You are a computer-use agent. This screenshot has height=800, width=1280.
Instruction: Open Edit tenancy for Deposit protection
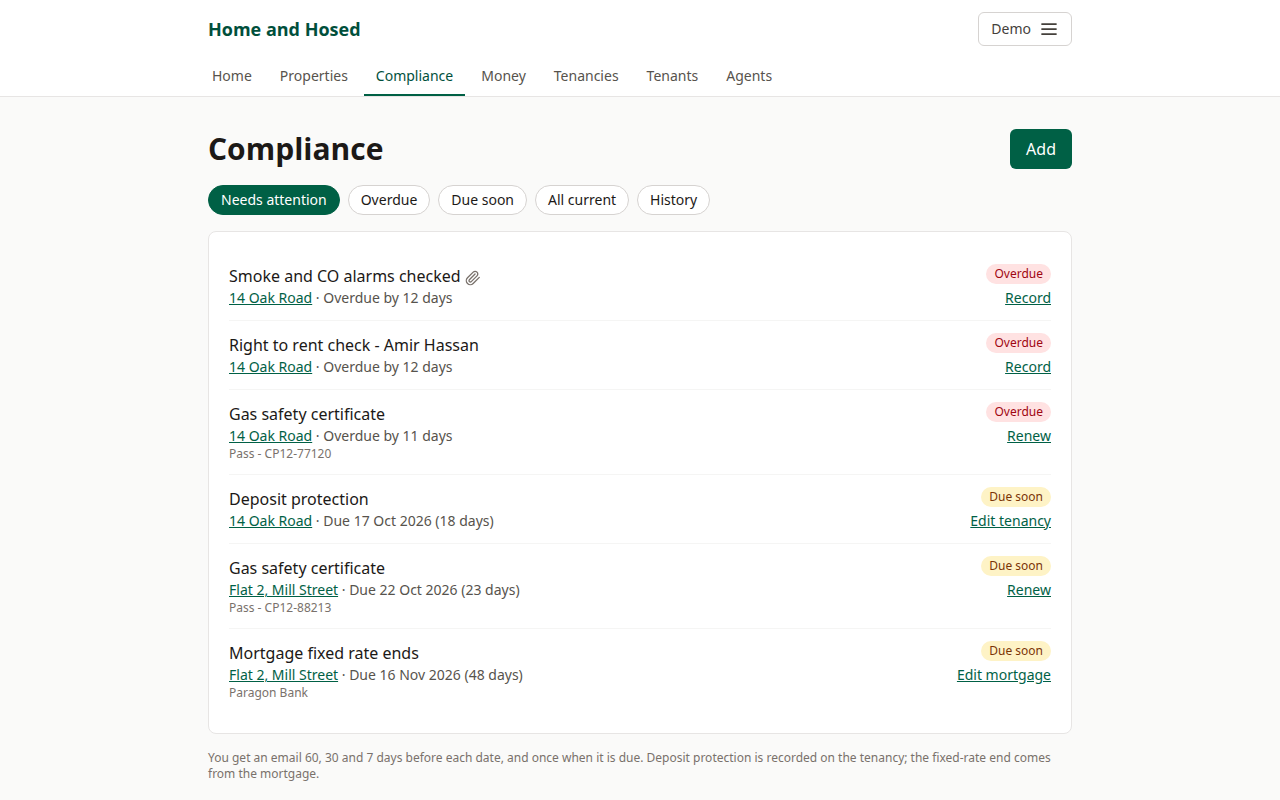click(1010, 521)
